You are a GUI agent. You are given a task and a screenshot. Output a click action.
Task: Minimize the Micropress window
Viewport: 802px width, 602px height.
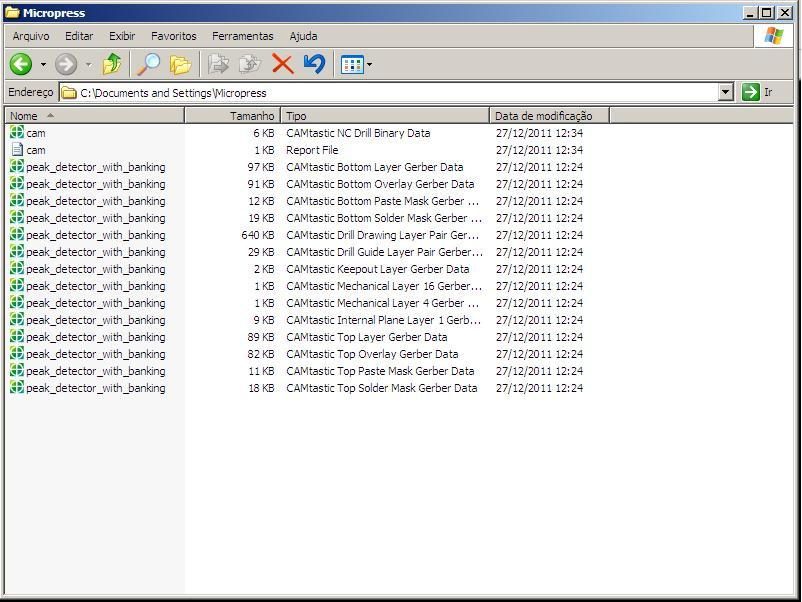click(x=749, y=12)
